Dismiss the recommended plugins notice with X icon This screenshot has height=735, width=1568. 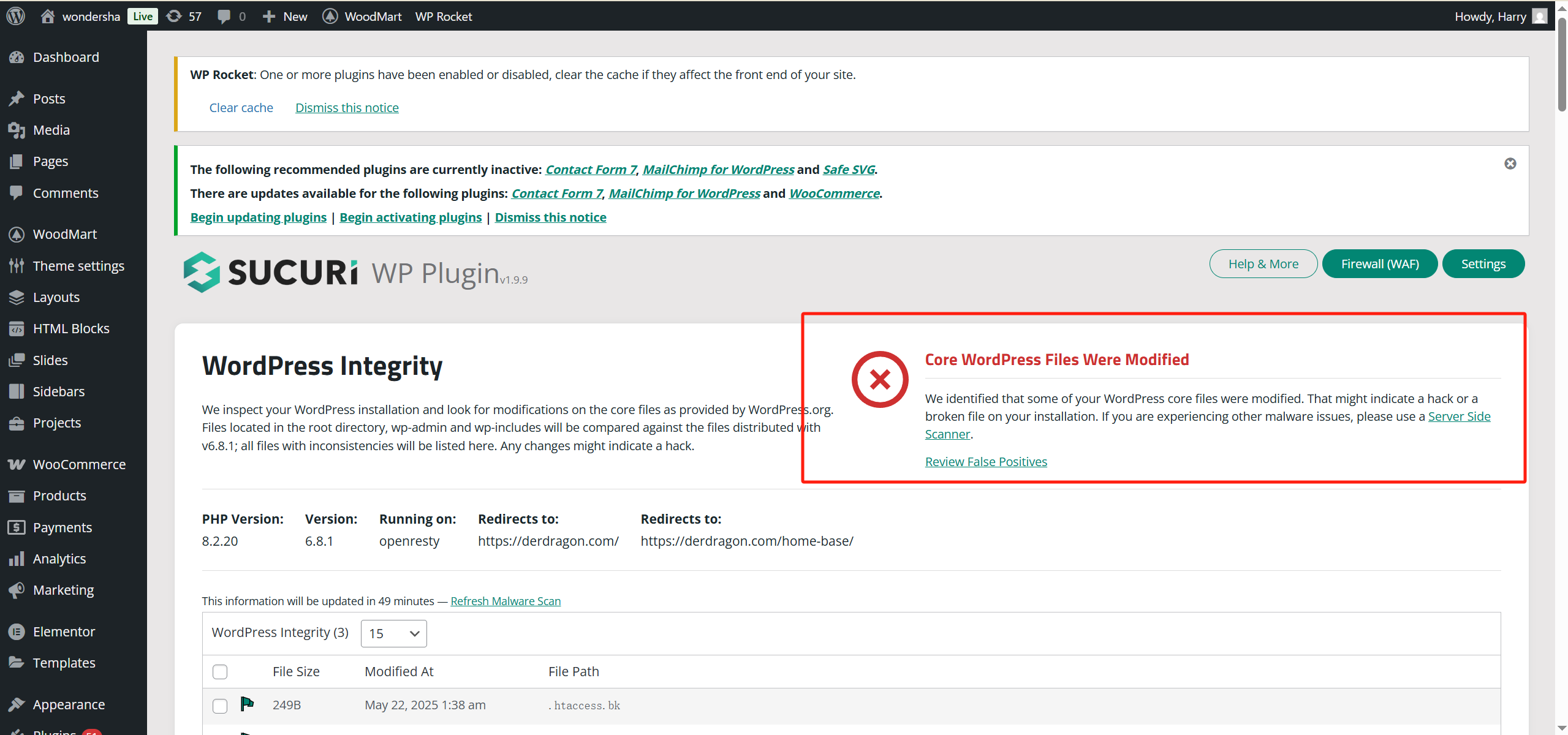pos(1510,164)
